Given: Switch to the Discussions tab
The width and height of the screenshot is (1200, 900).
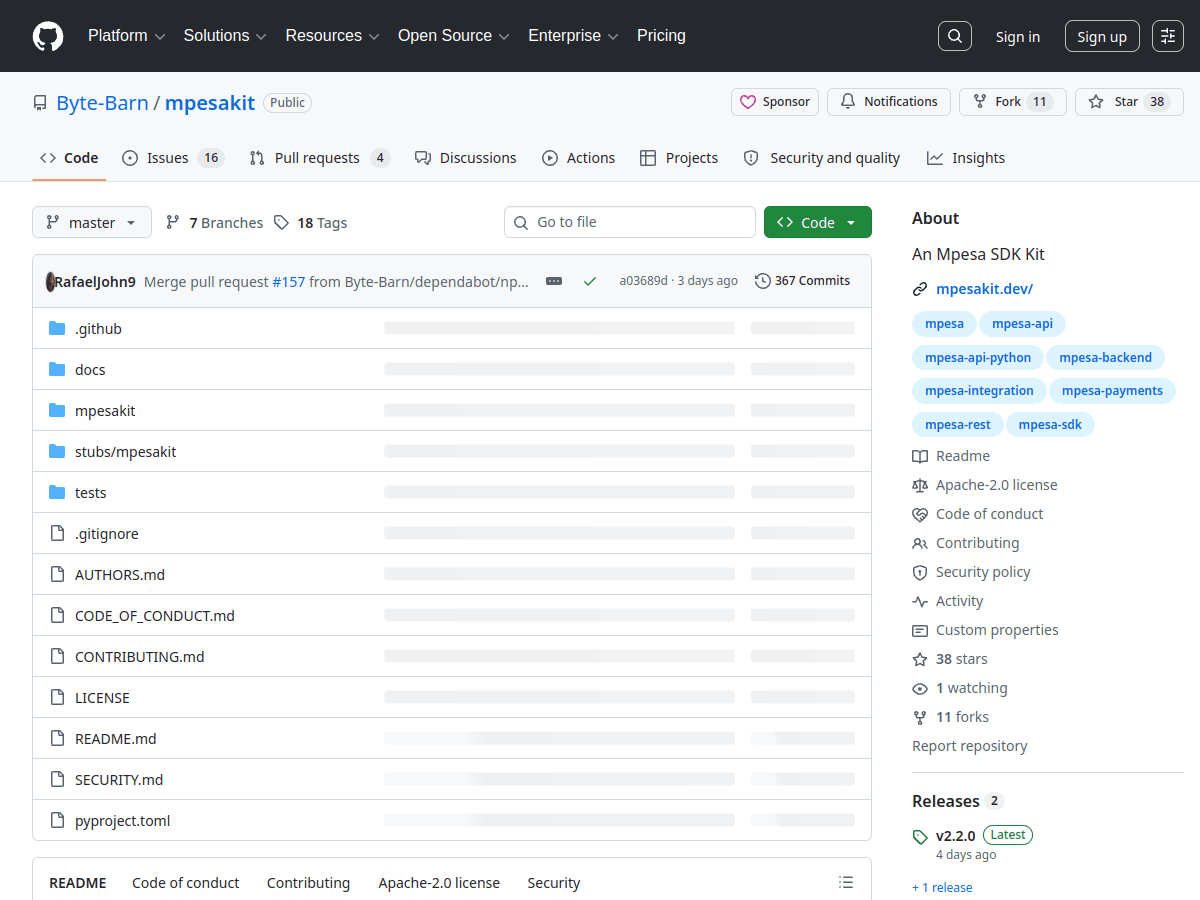Looking at the screenshot, I should click(465, 158).
